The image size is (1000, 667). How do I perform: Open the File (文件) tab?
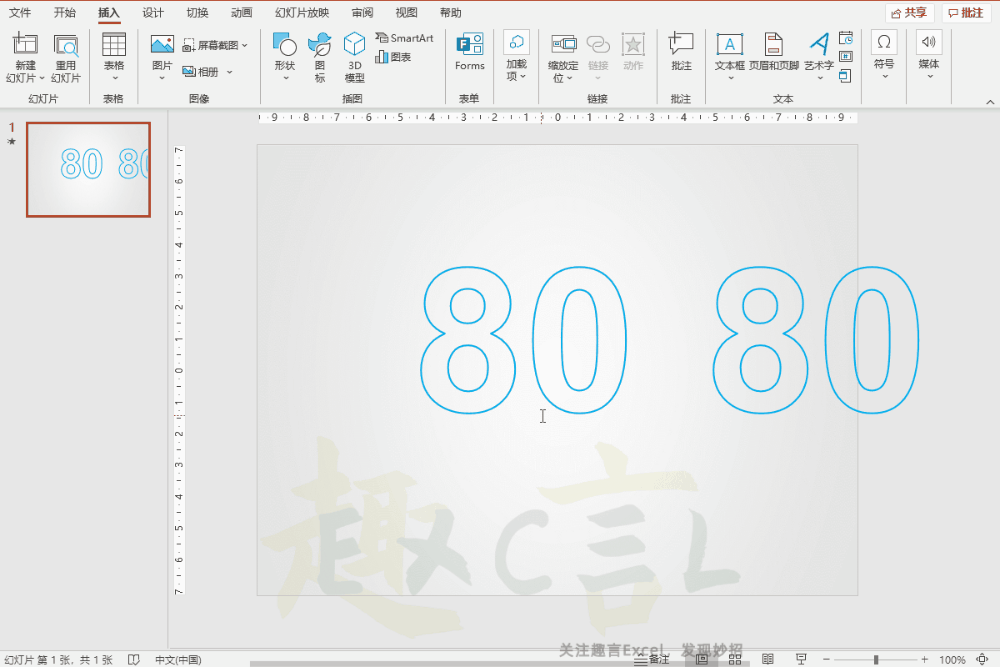pyautogui.click(x=20, y=13)
